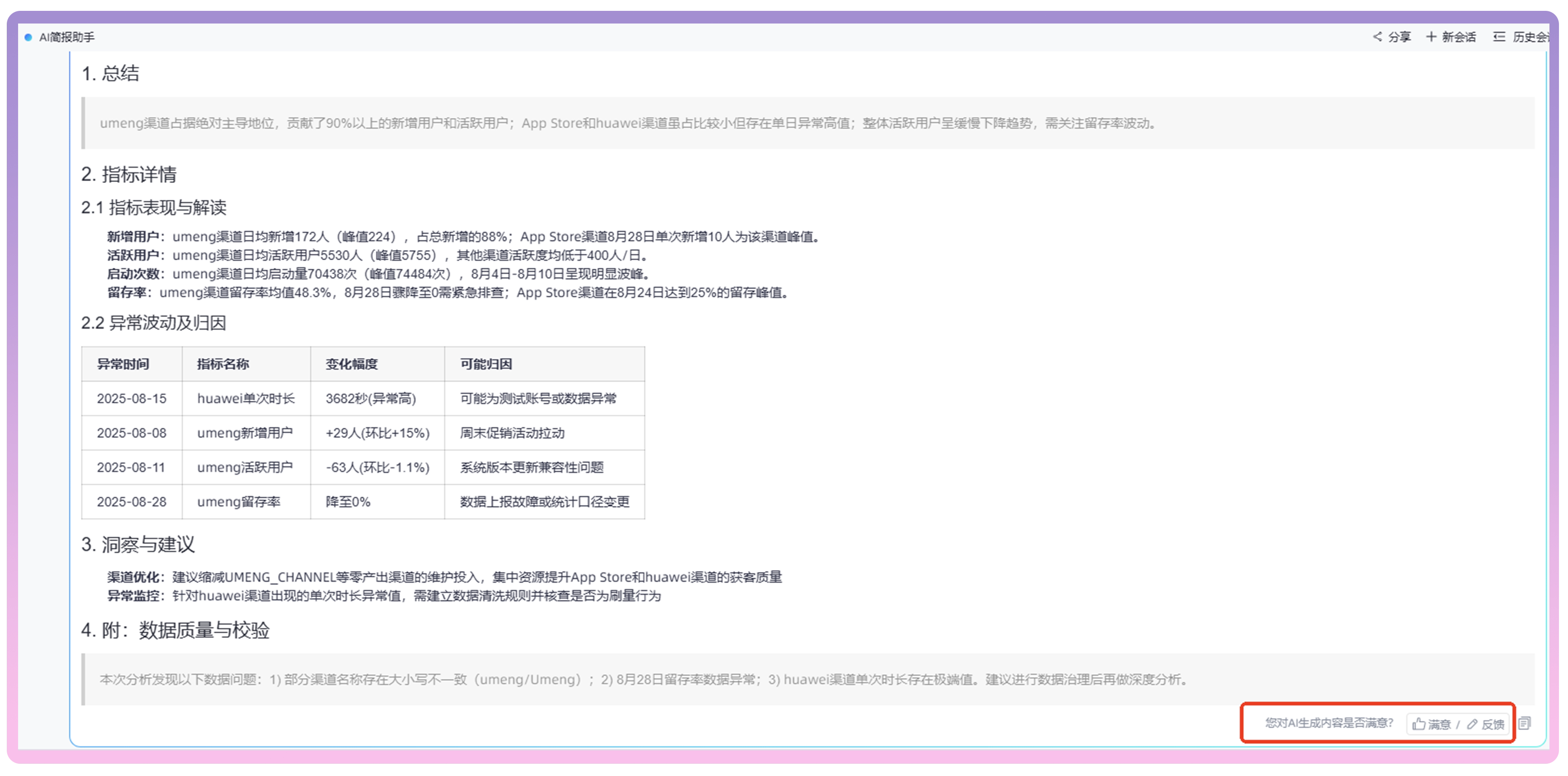Select the 2025-08-15 table cell
The height and width of the screenshot is (776, 1568).
click(131, 399)
